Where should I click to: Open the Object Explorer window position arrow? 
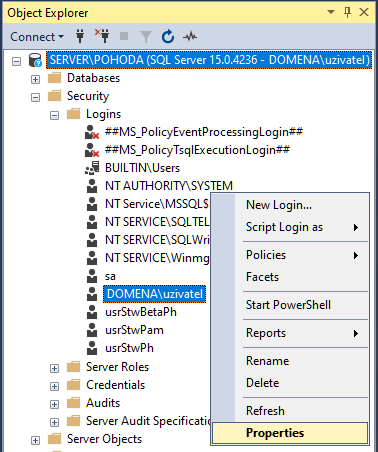(x=331, y=12)
